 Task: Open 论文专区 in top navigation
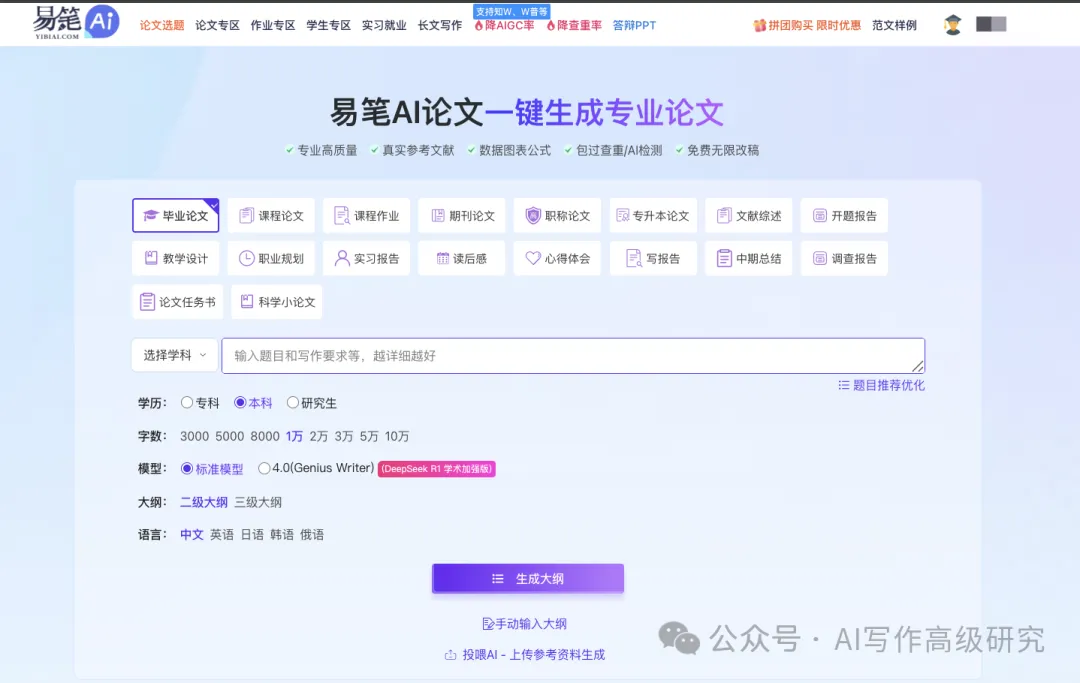(x=217, y=25)
